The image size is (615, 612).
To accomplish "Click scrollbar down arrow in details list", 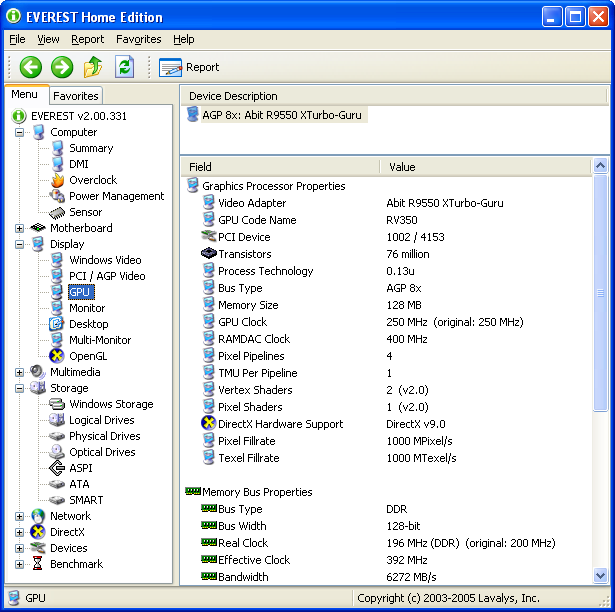I will coord(600,576).
